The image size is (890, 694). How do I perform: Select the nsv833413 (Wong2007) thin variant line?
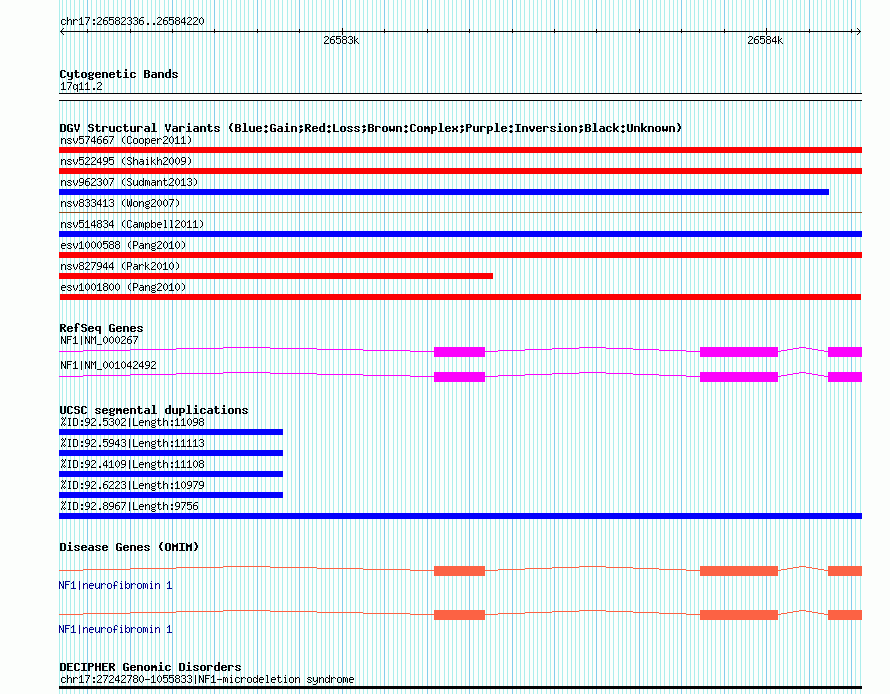[x=460, y=213]
